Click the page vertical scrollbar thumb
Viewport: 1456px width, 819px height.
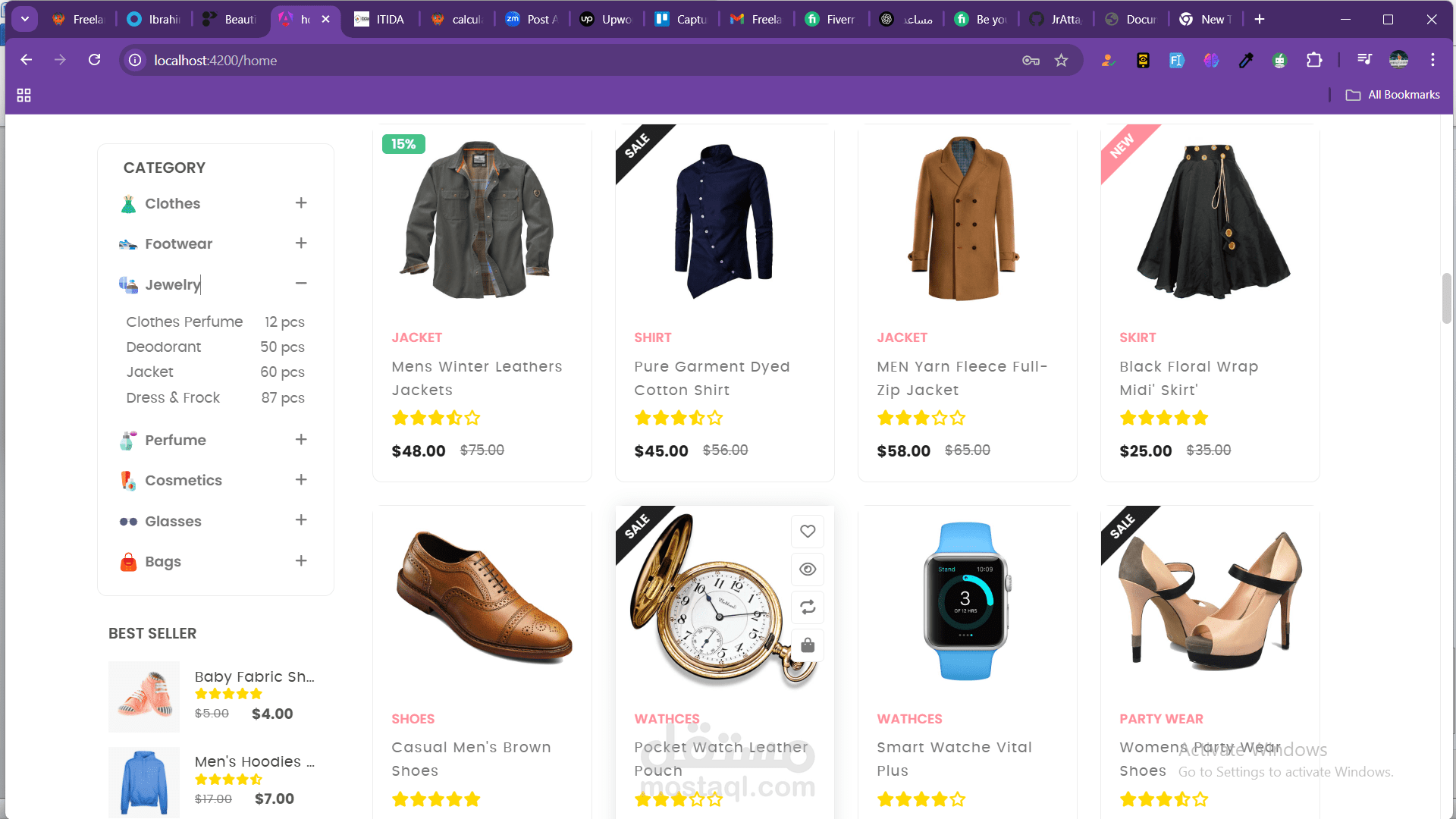tap(1447, 298)
